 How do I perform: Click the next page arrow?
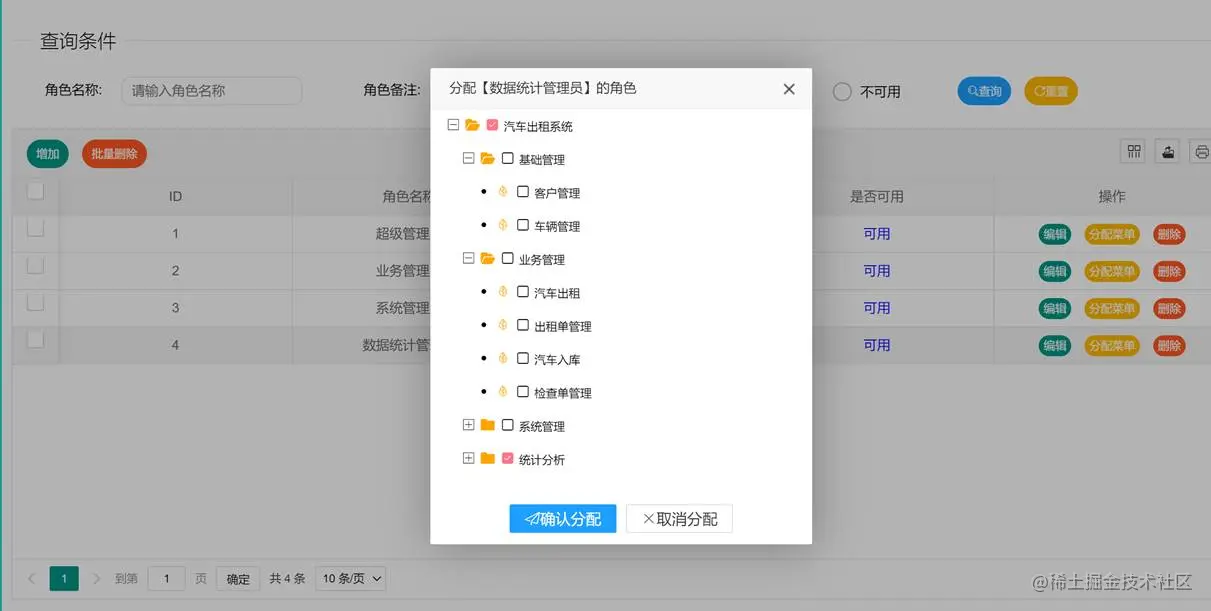click(x=97, y=578)
